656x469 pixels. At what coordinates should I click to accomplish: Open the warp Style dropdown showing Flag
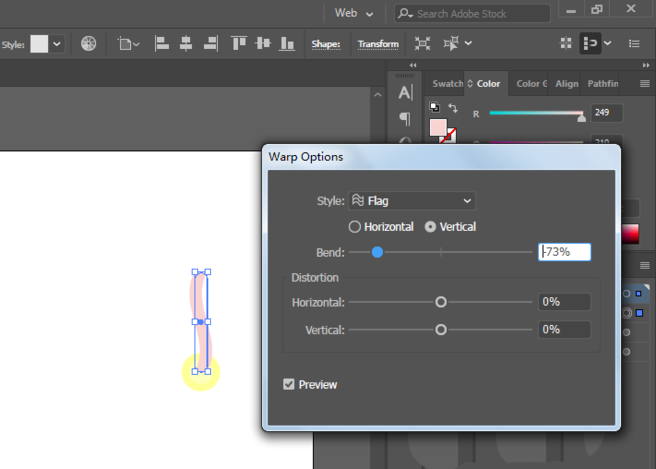(412, 201)
